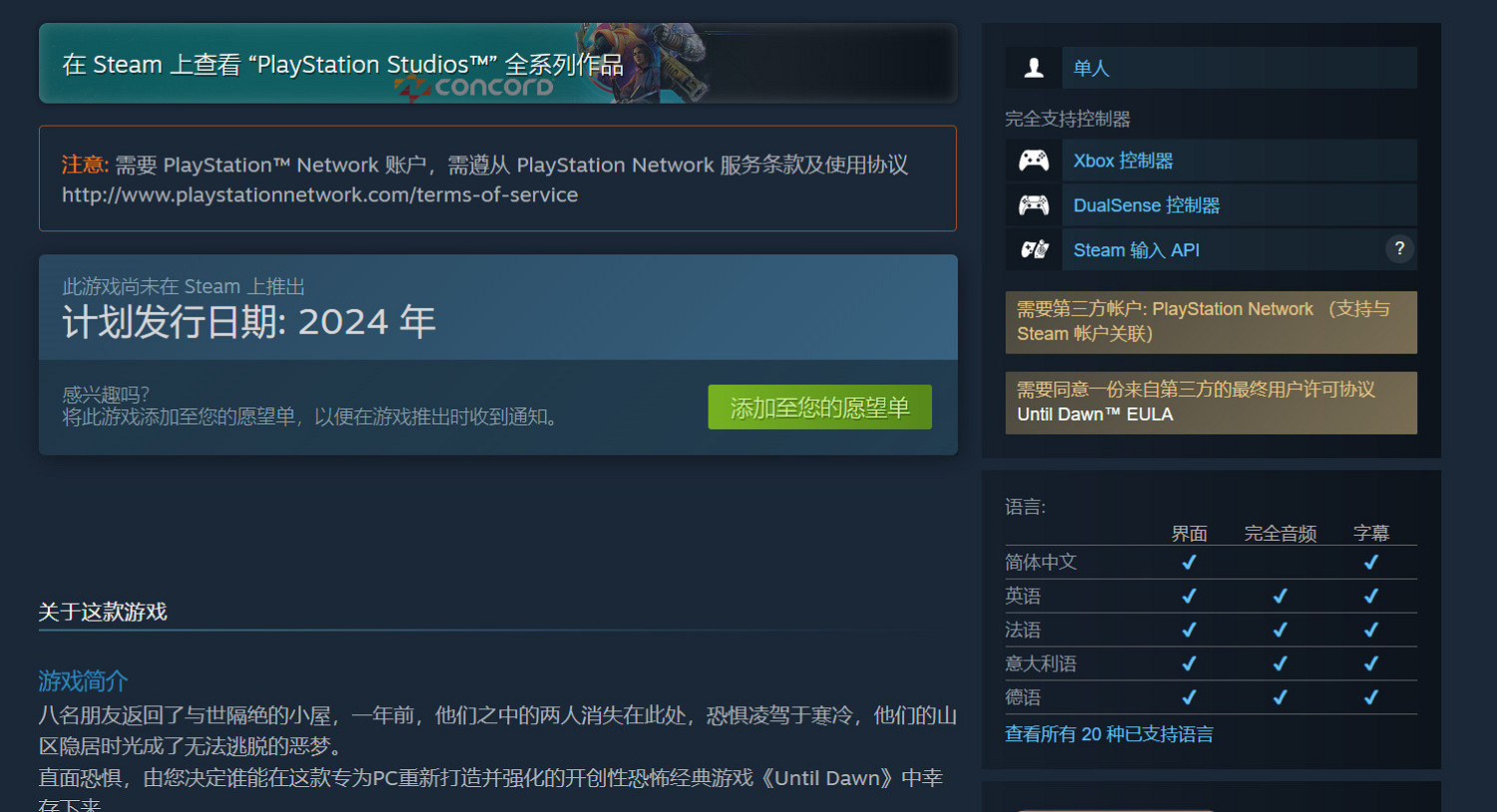Click the 简体中文 字幕 checkmark
Image resolution: width=1497 pixels, height=812 pixels.
[x=1369, y=562]
